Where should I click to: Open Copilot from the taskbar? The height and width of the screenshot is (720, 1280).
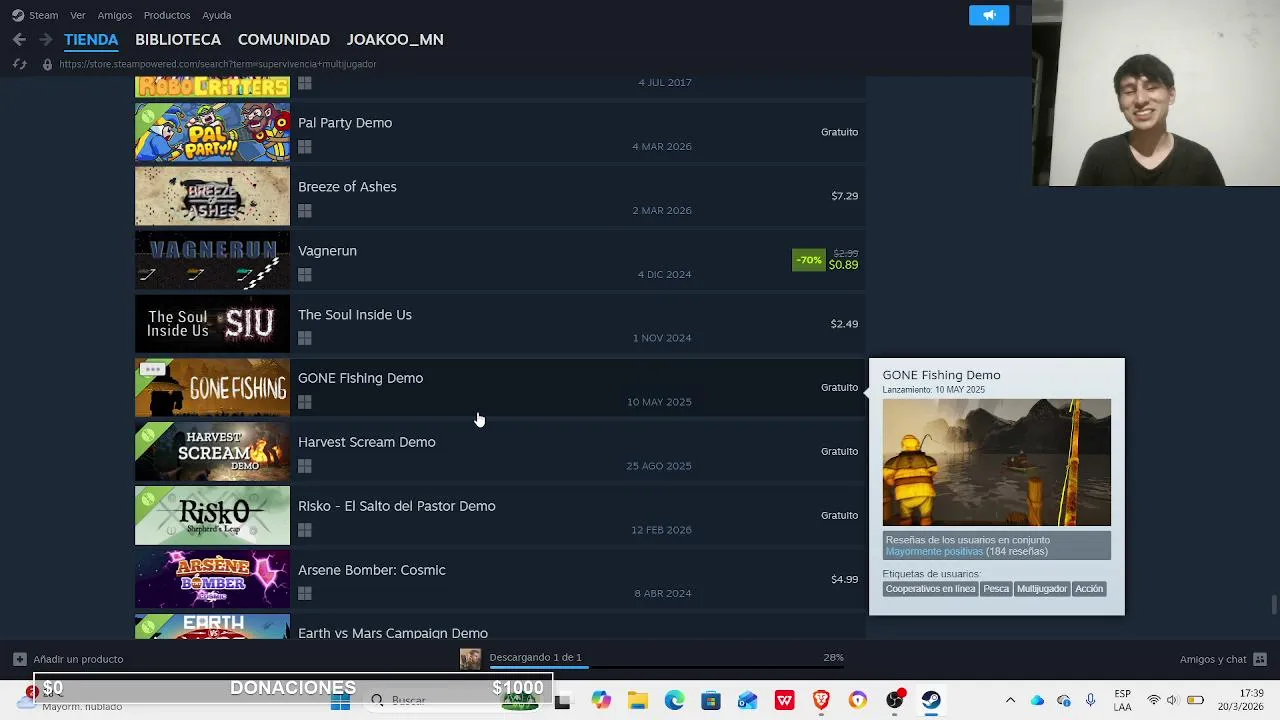(x=600, y=700)
